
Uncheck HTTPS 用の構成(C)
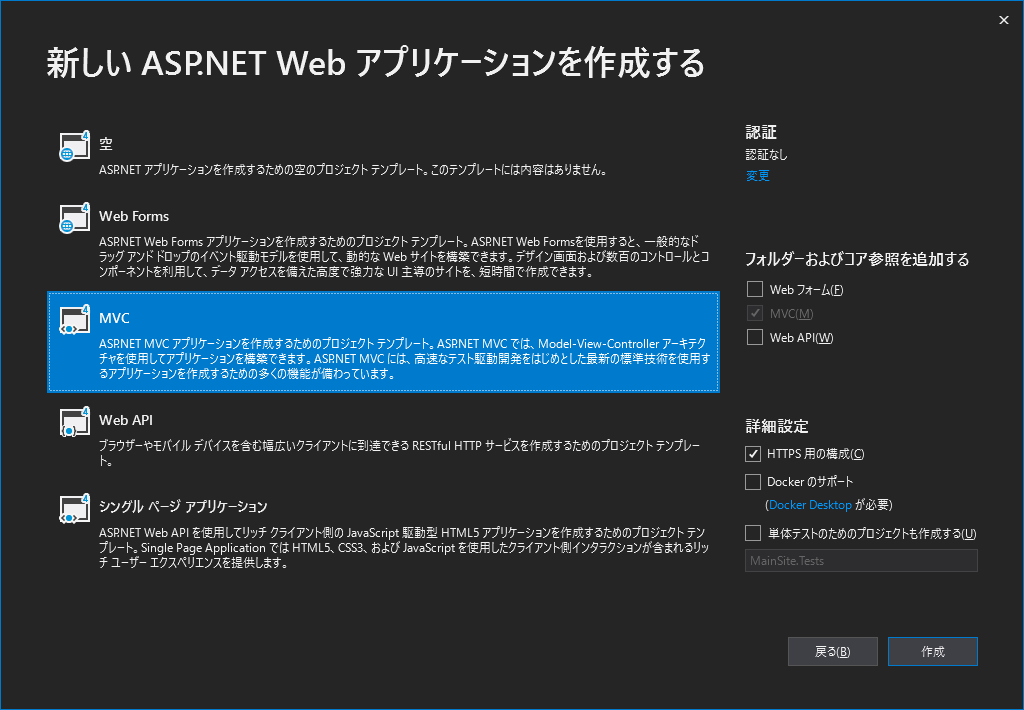coord(753,454)
